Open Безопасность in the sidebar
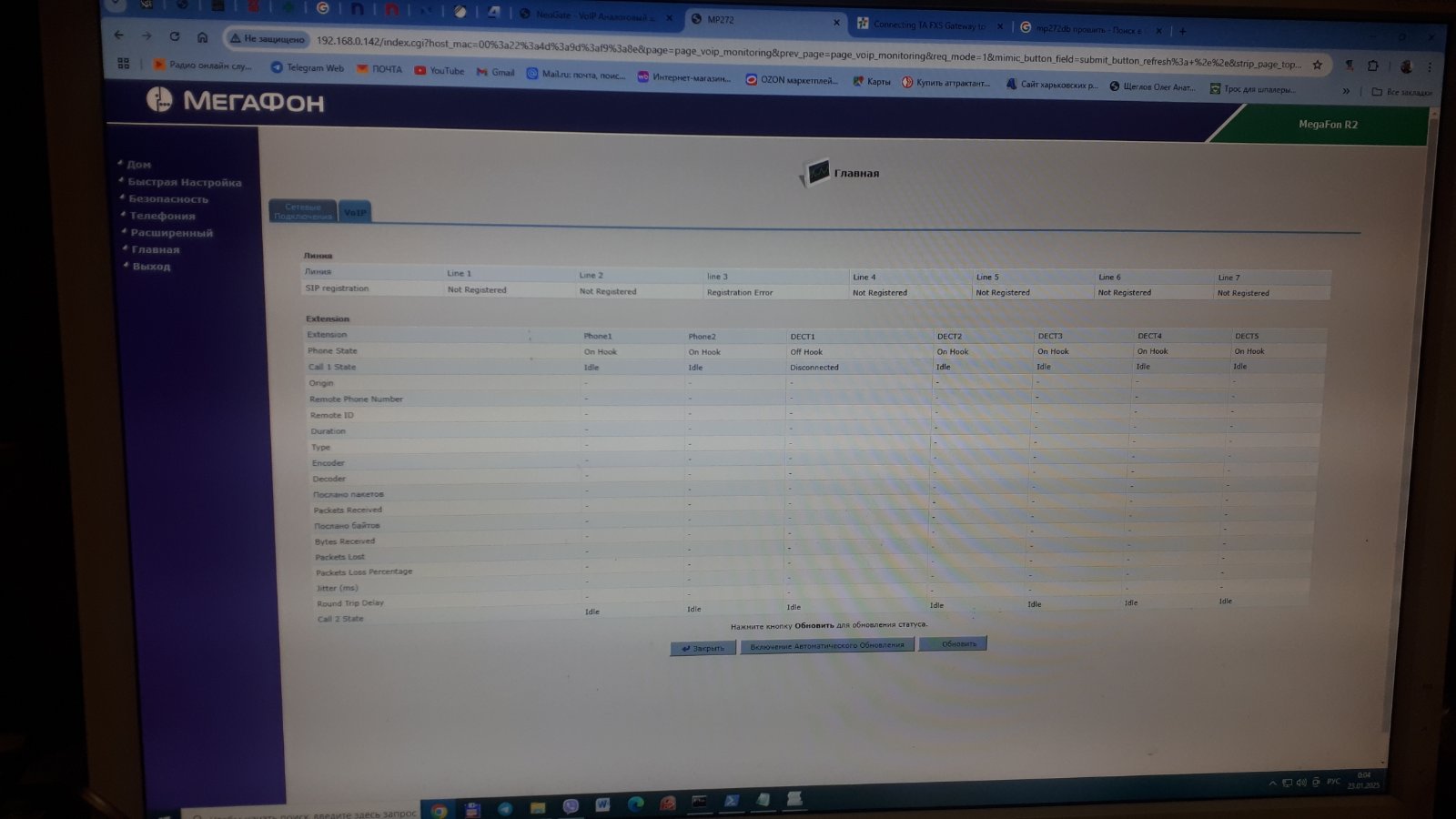This screenshot has height=819, width=1456. pos(168,198)
